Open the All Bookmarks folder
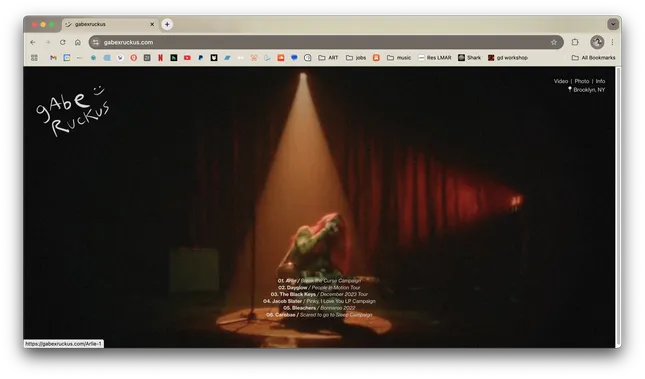The image size is (645, 379). [594, 58]
